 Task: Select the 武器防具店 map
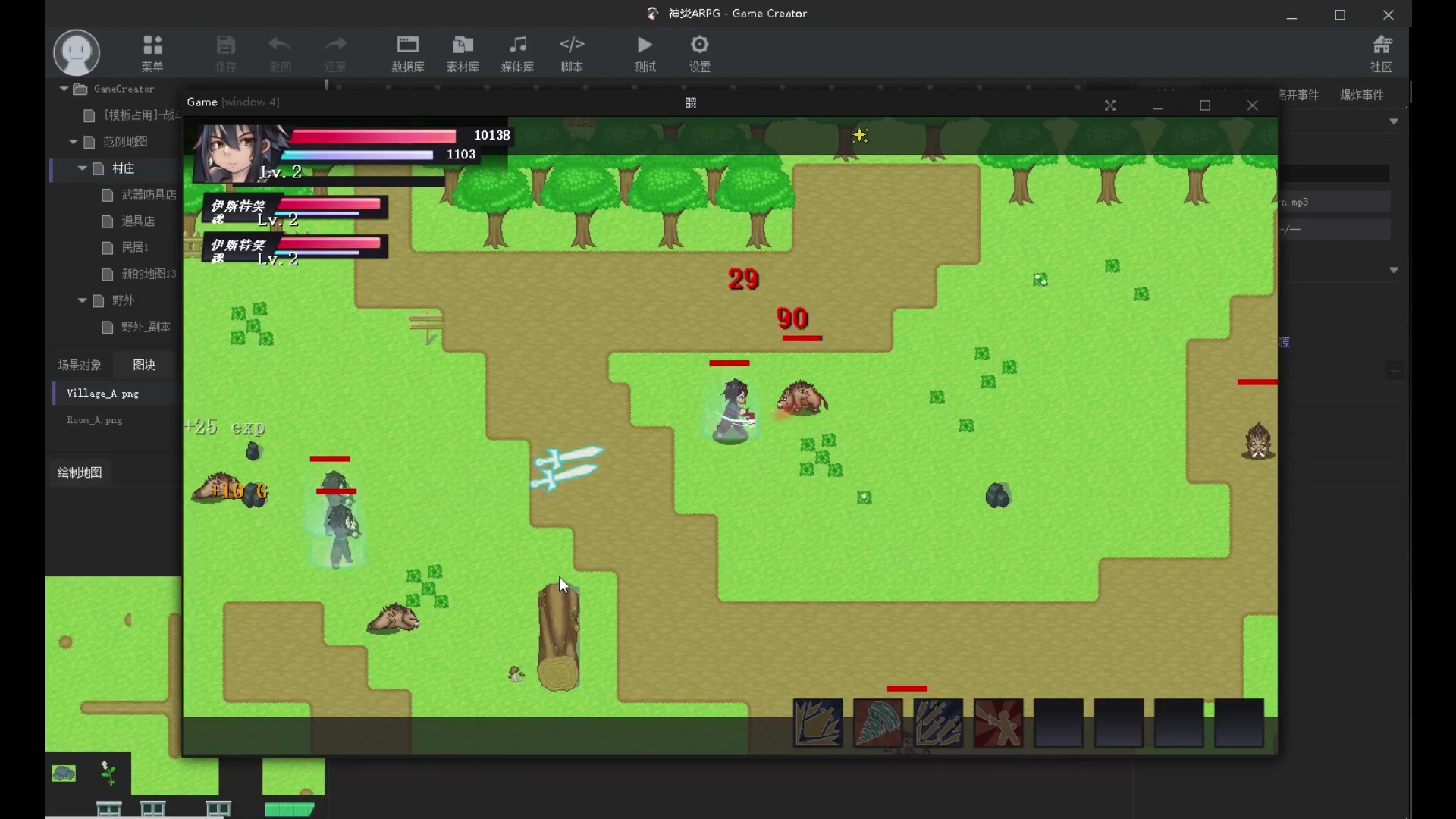coord(149,195)
